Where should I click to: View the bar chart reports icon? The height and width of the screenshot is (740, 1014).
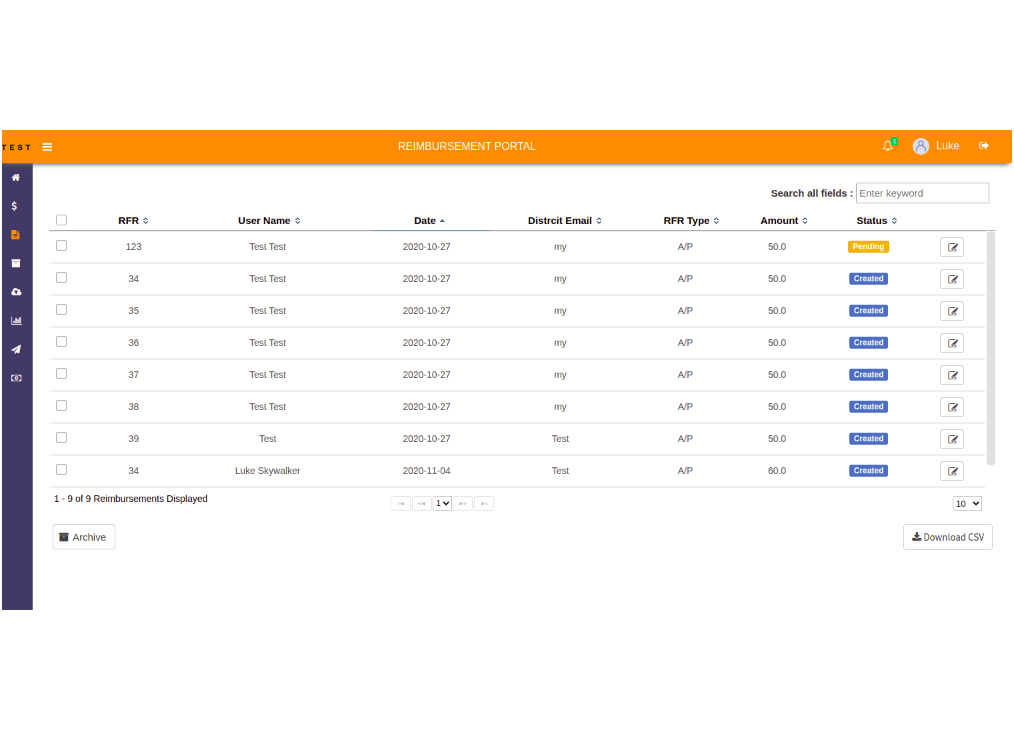coord(16,320)
